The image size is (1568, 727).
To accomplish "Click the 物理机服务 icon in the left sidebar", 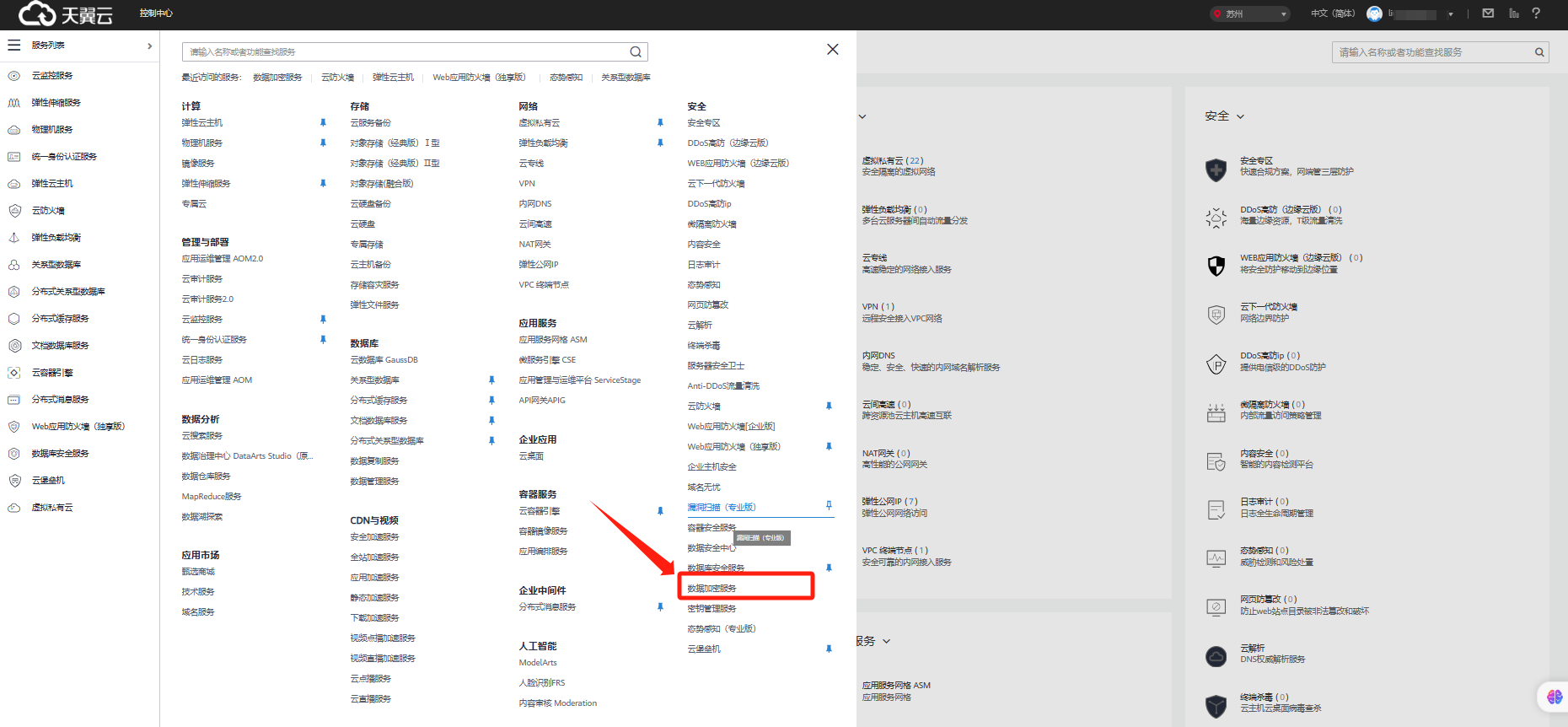I will pyautogui.click(x=14, y=130).
